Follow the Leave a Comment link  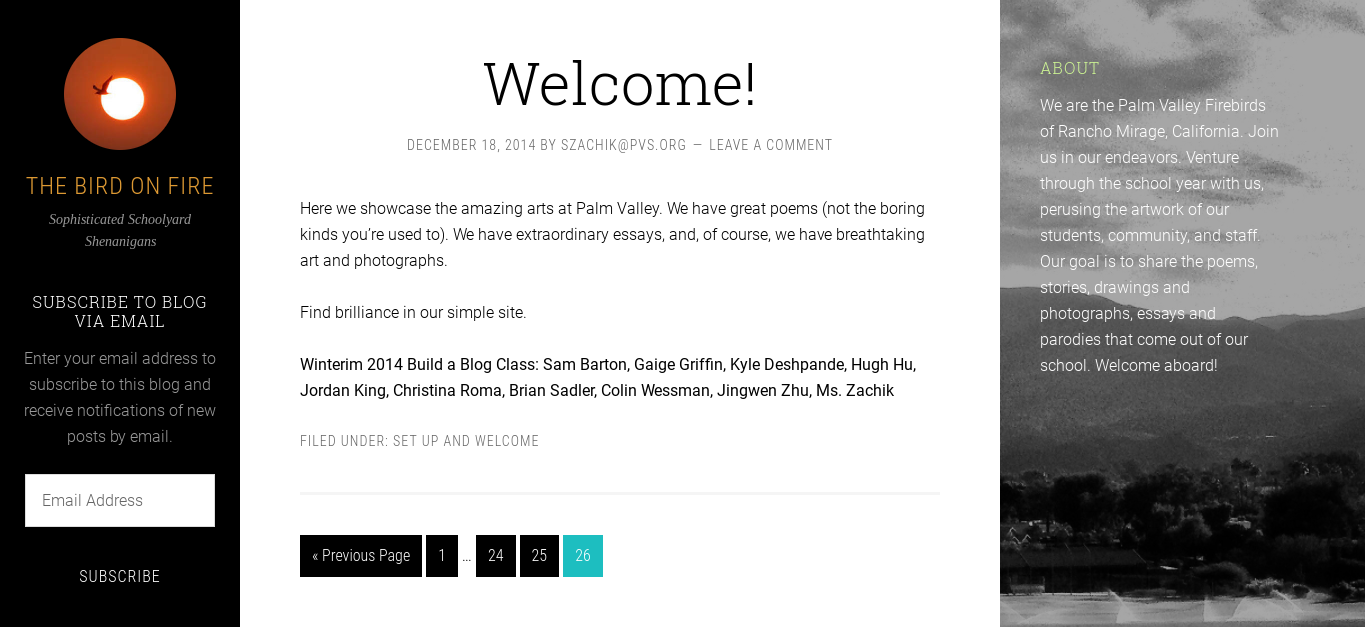click(x=771, y=145)
